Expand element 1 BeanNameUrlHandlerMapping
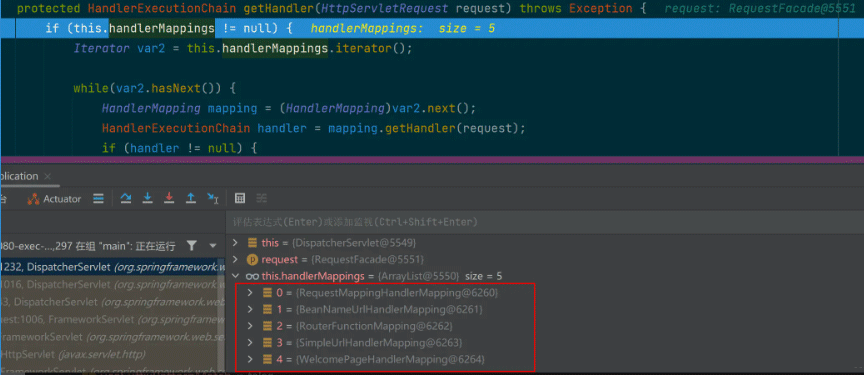Image resolution: width=864 pixels, height=375 pixels. (x=251, y=309)
